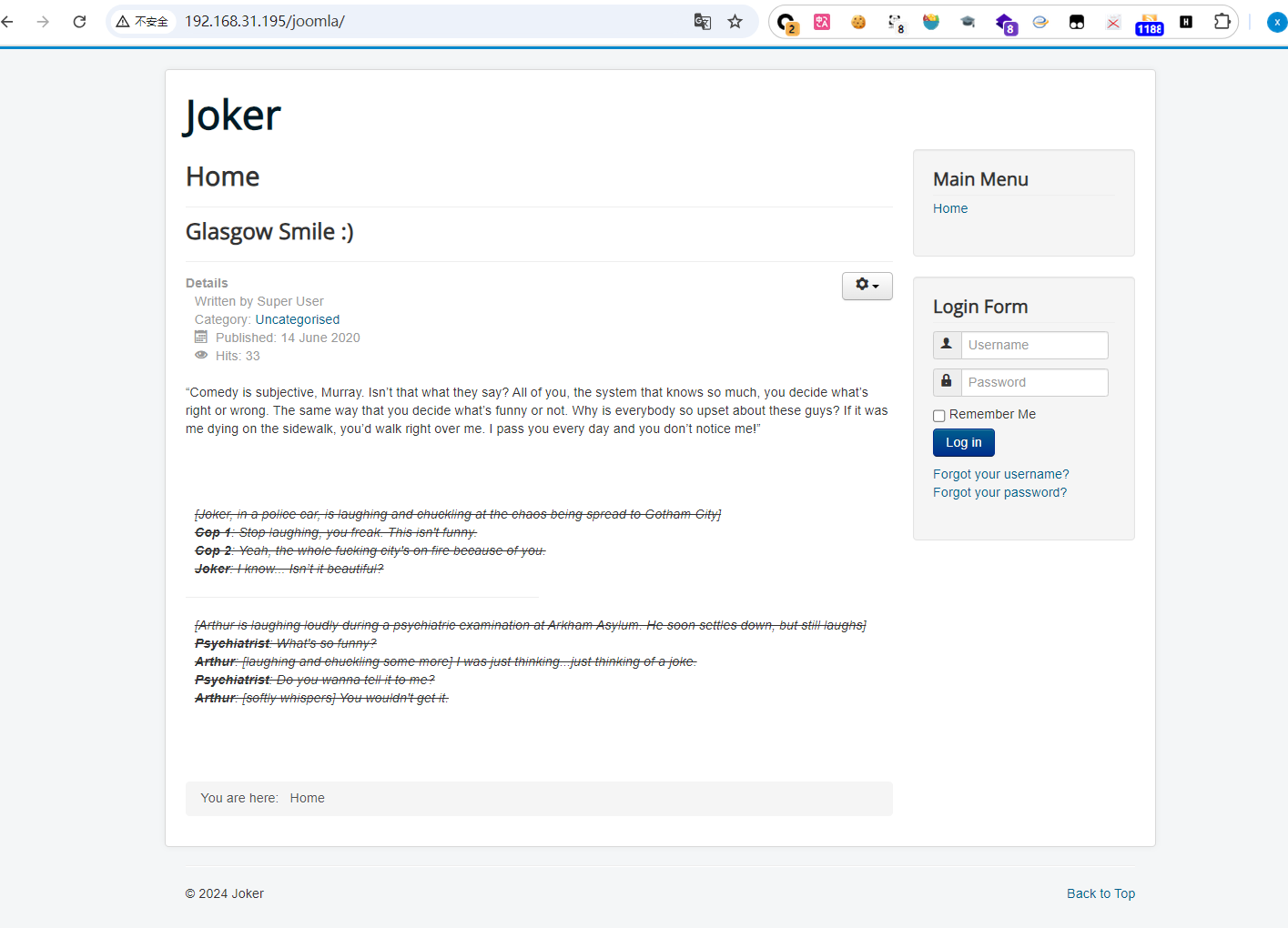The image size is (1288, 928).
Task: Click the Written by Super User text
Action: click(259, 301)
